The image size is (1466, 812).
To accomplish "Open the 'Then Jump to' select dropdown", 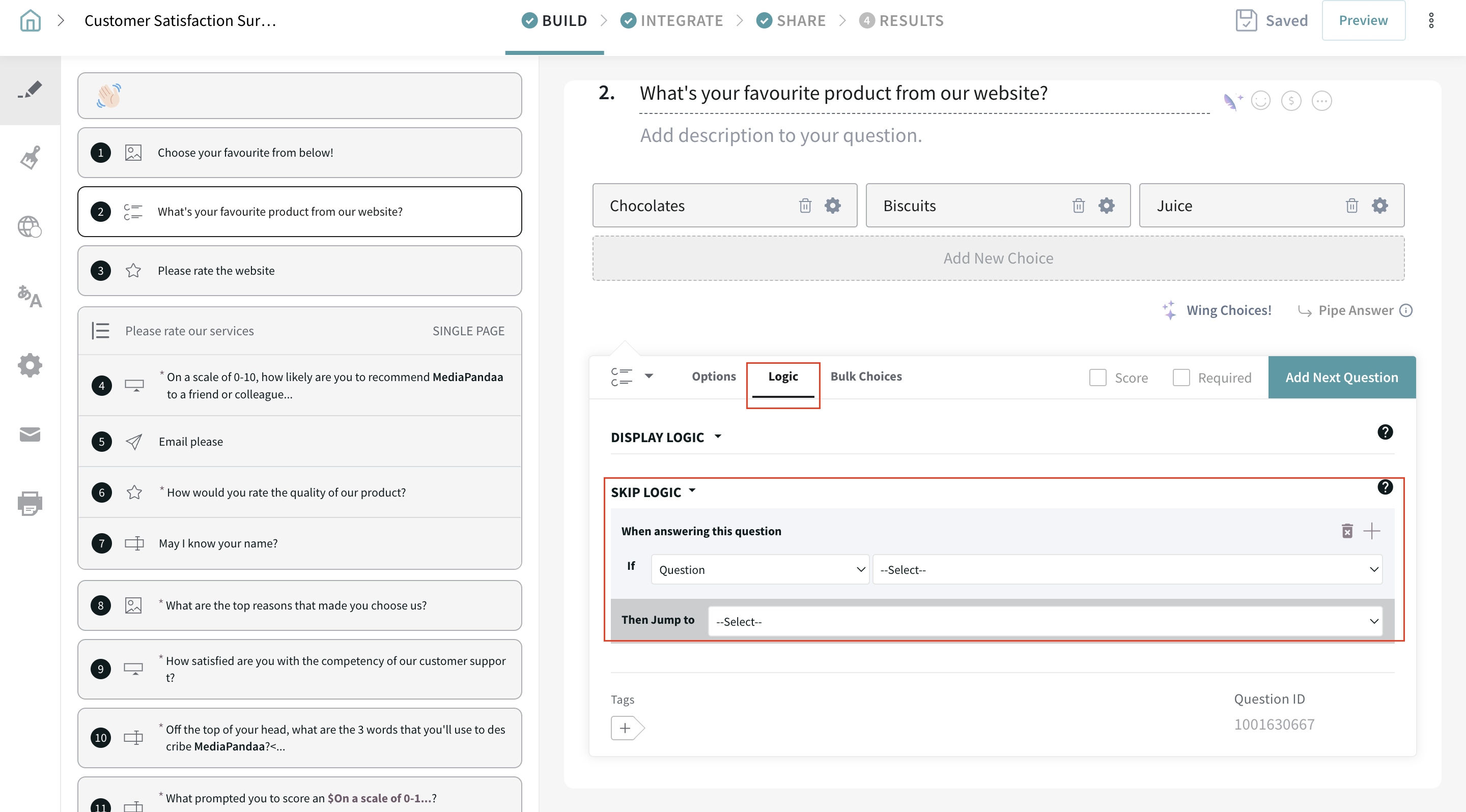I will click(x=1046, y=621).
